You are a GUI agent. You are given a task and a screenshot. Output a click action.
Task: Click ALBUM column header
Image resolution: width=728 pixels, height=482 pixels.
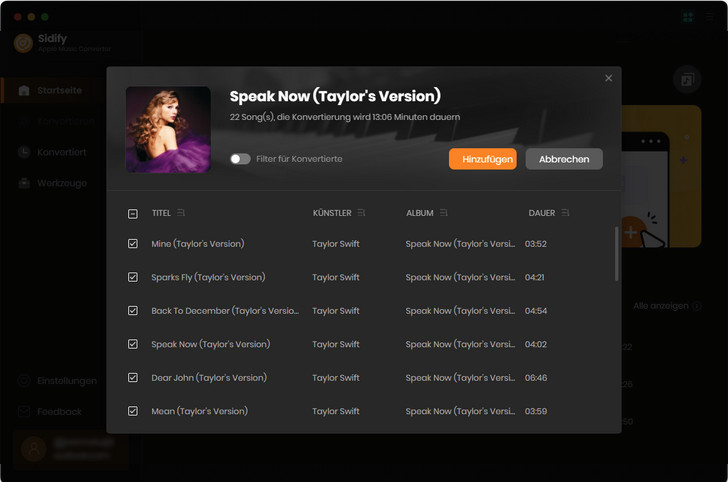[420, 213]
